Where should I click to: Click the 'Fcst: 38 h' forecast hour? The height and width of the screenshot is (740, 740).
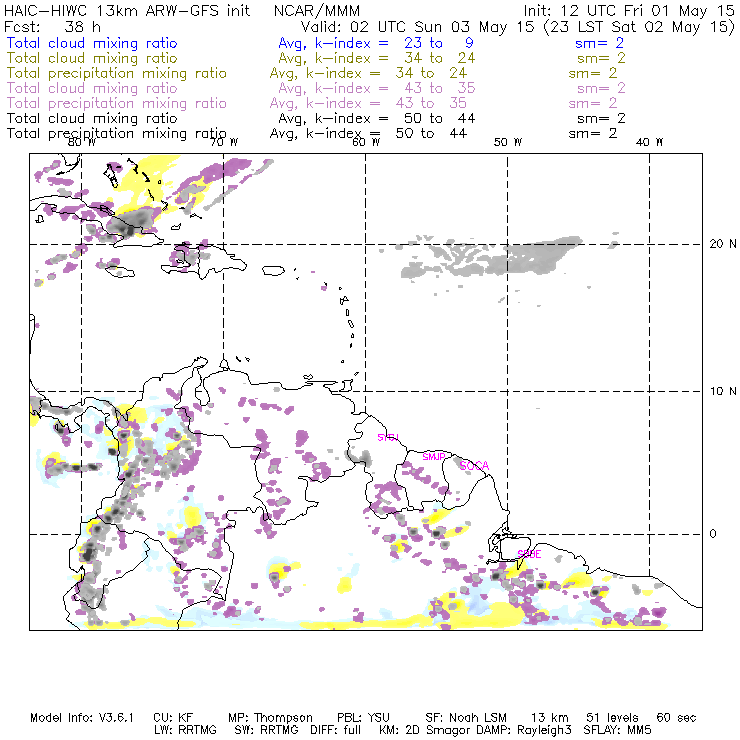pos(52,26)
